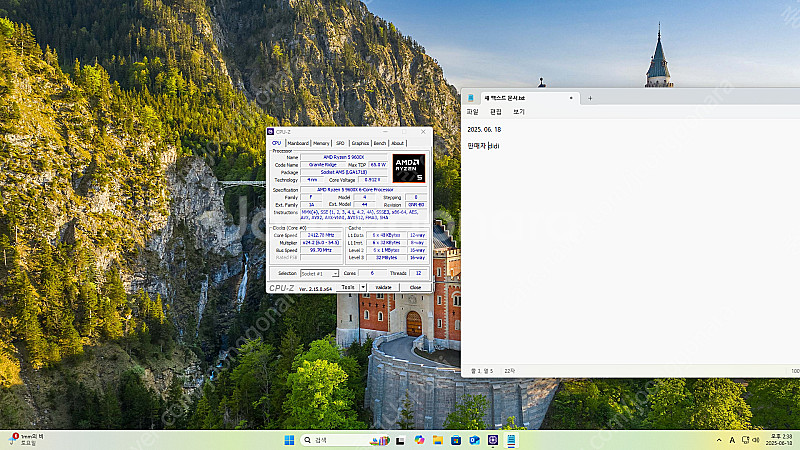Click the date line 2025. 06. 18 in Notepad
Image resolution: width=800 pixels, height=450 pixels.
(x=484, y=130)
